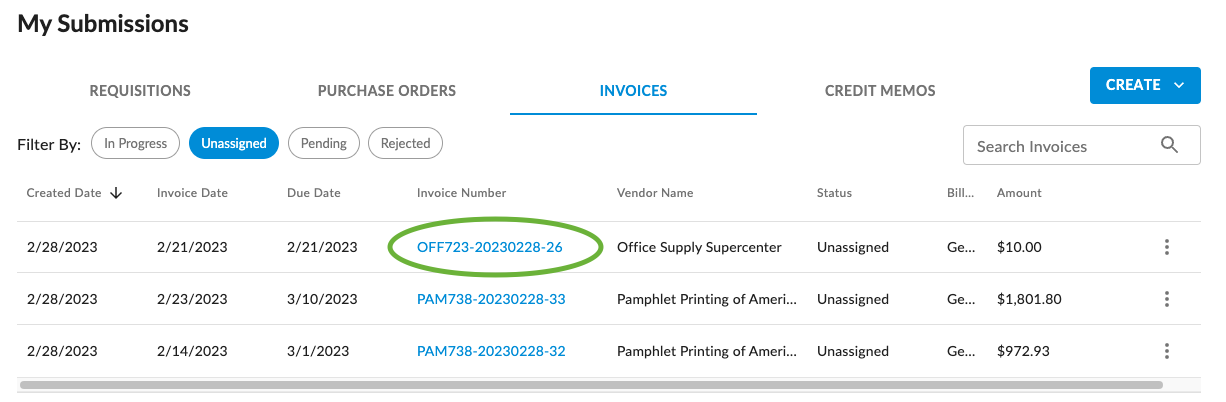The image size is (1226, 402).
Task: Select the Invoices tab
Action: 633,91
